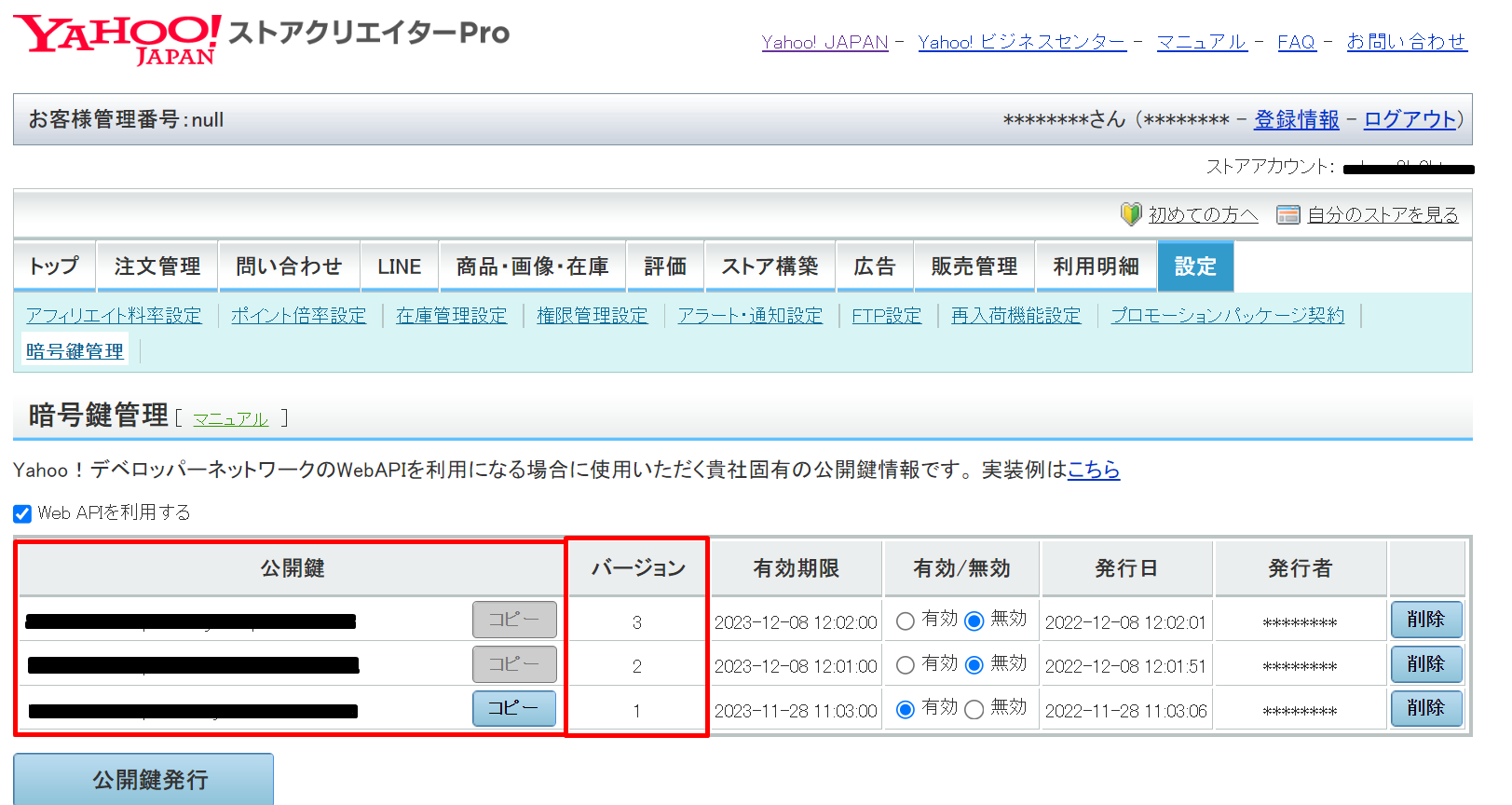Open 権限管理設定 submenu link

tap(592, 316)
